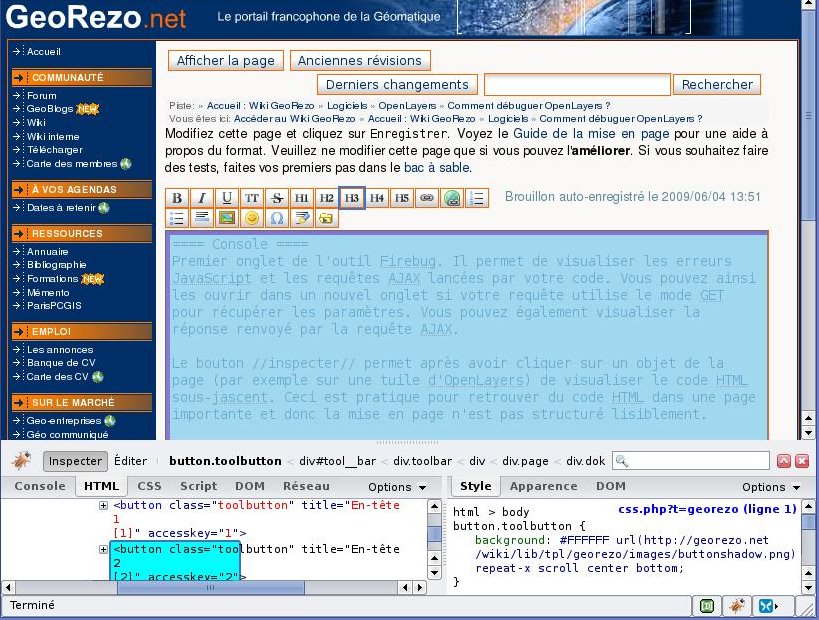Viewport: 819px width, 620px height.
Task: Apply bold formatting in wiki toolbar
Action: pos(177,198)
